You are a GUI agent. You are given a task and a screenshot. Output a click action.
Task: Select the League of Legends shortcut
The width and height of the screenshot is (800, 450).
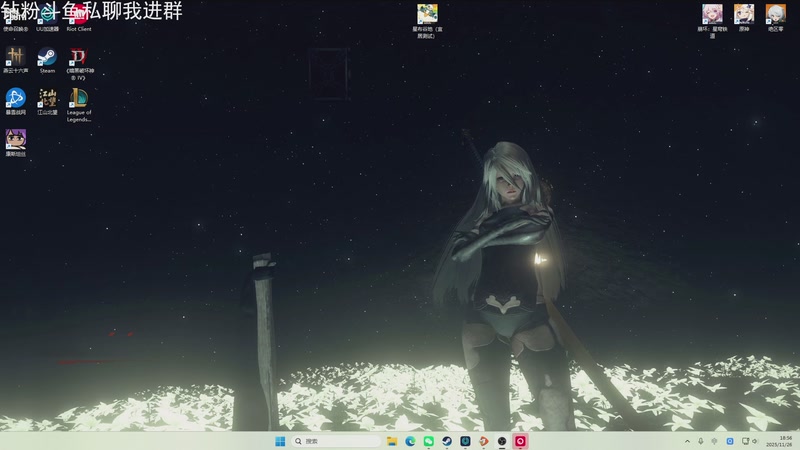(79, 105)
